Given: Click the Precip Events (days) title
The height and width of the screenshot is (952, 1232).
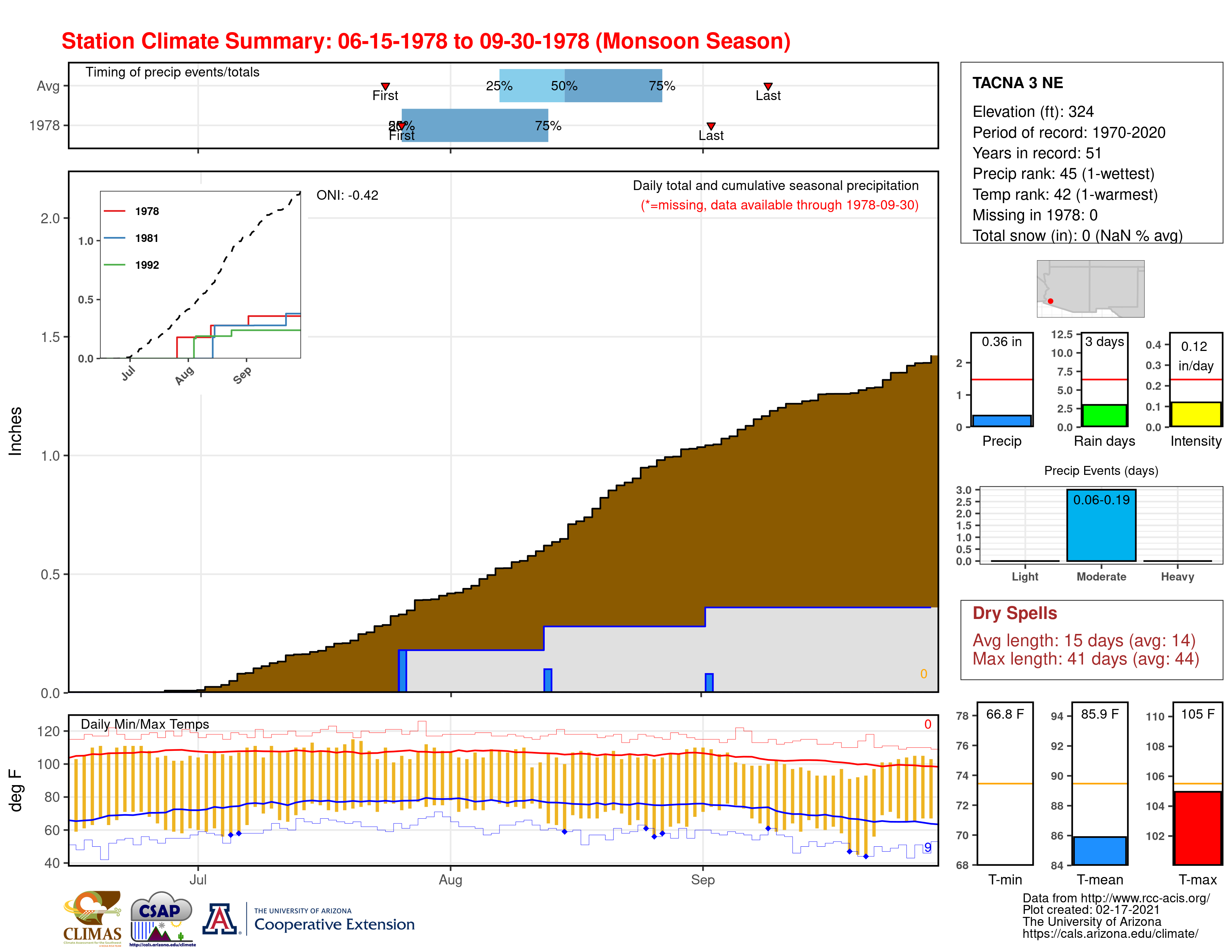Looking at the screenshot, I should pyautogui.click(x=1101, y=470).
